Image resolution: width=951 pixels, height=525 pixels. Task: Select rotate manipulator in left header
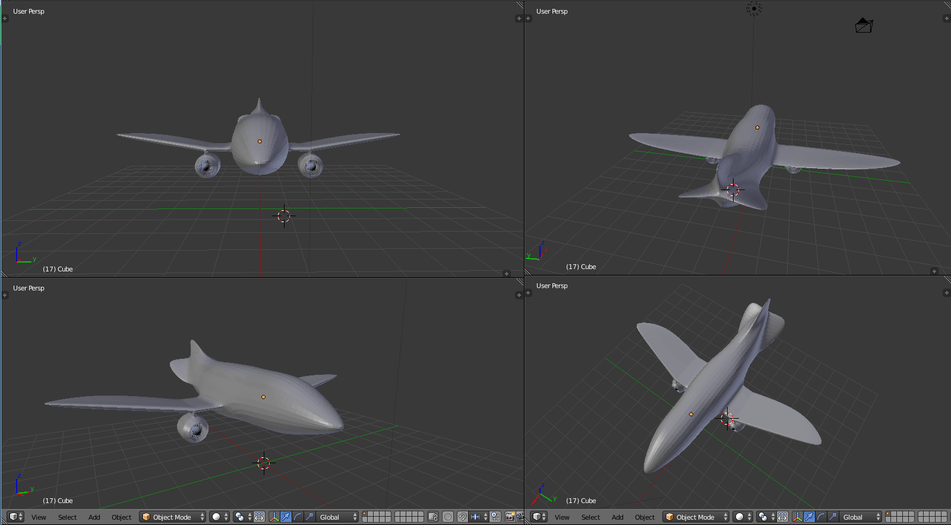(298, 517)
